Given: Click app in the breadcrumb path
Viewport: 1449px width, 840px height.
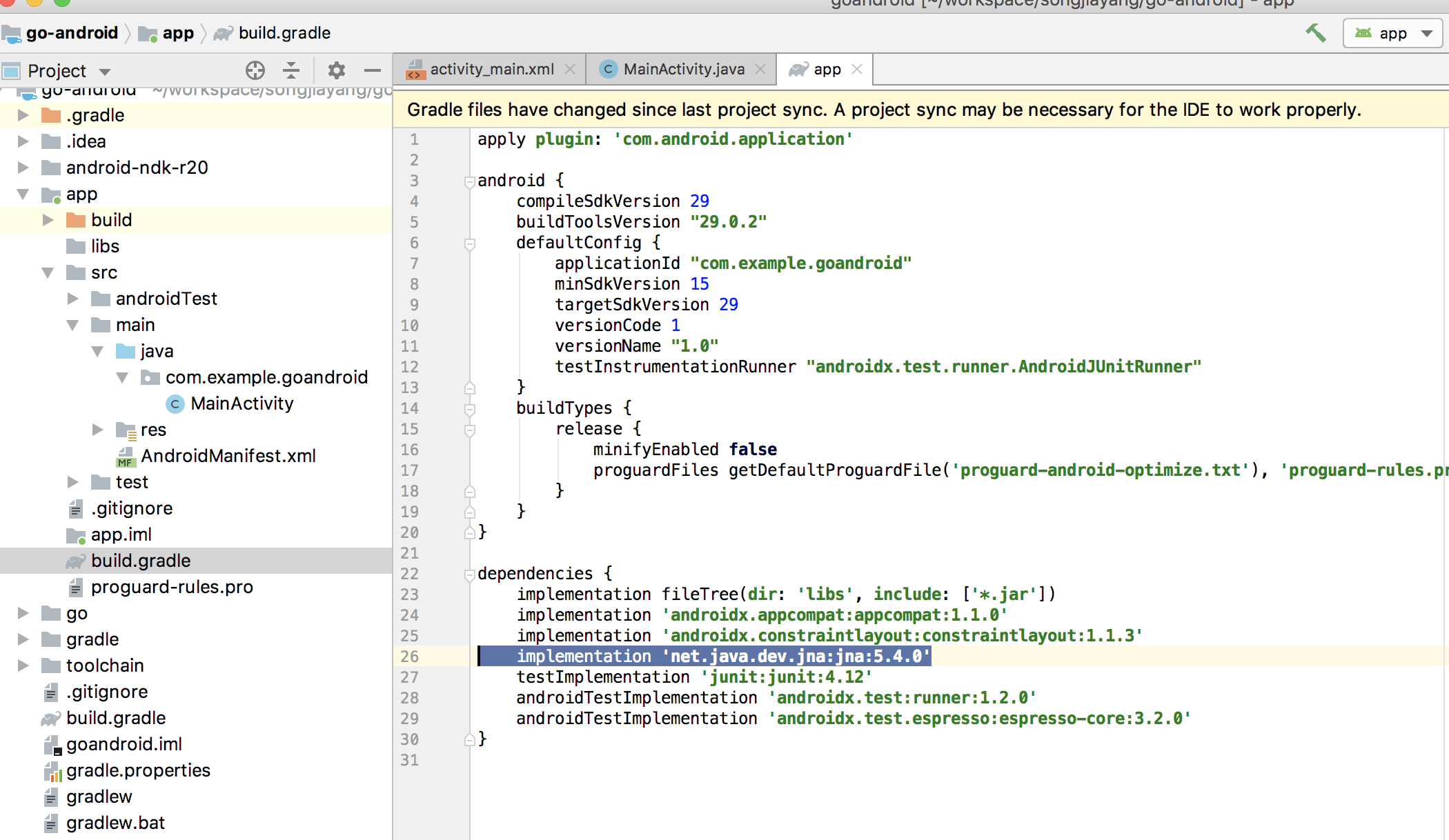Looking at the screenshot, I should tap(166, 32).
